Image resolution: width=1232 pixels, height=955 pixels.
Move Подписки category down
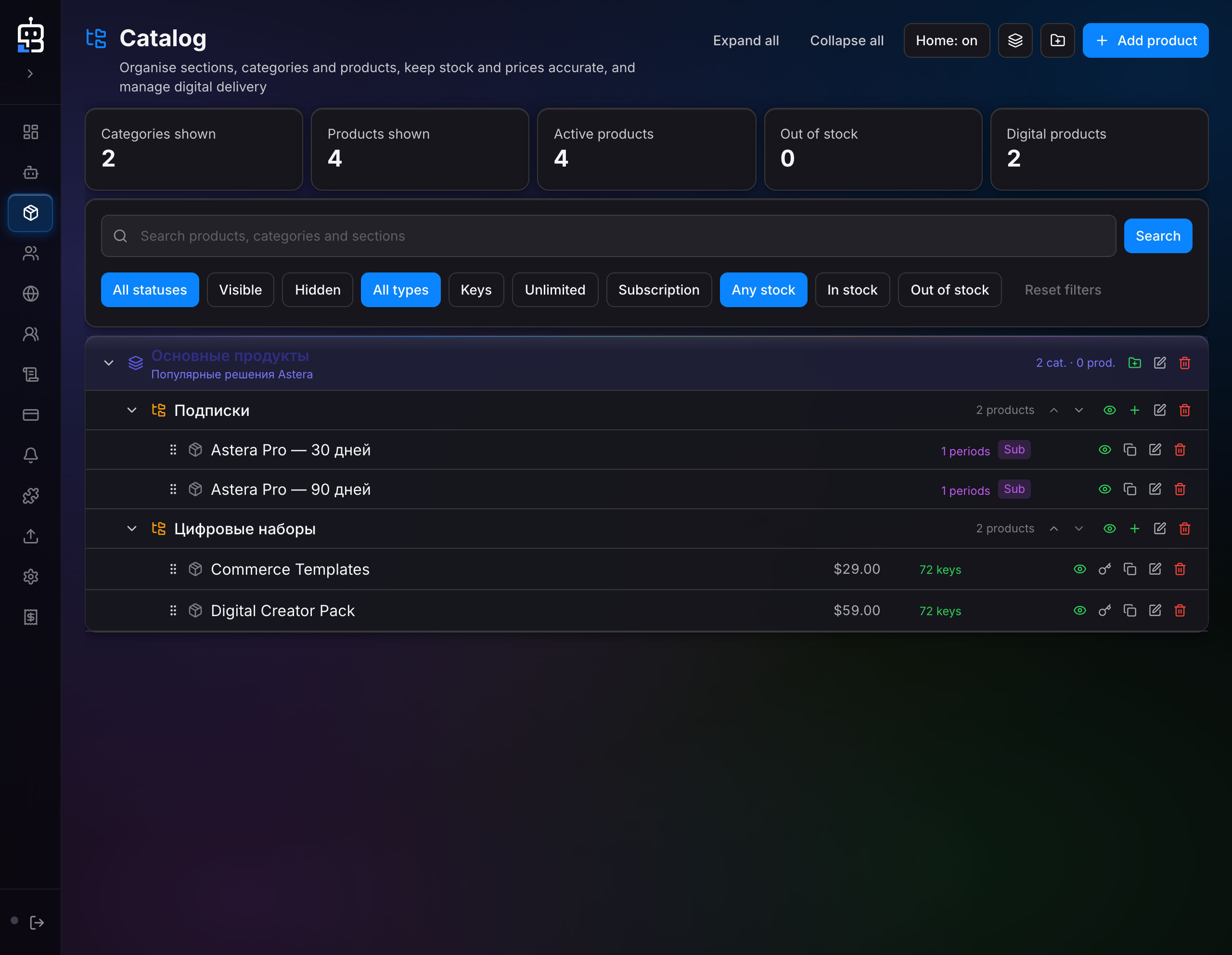coord(1078,410)
